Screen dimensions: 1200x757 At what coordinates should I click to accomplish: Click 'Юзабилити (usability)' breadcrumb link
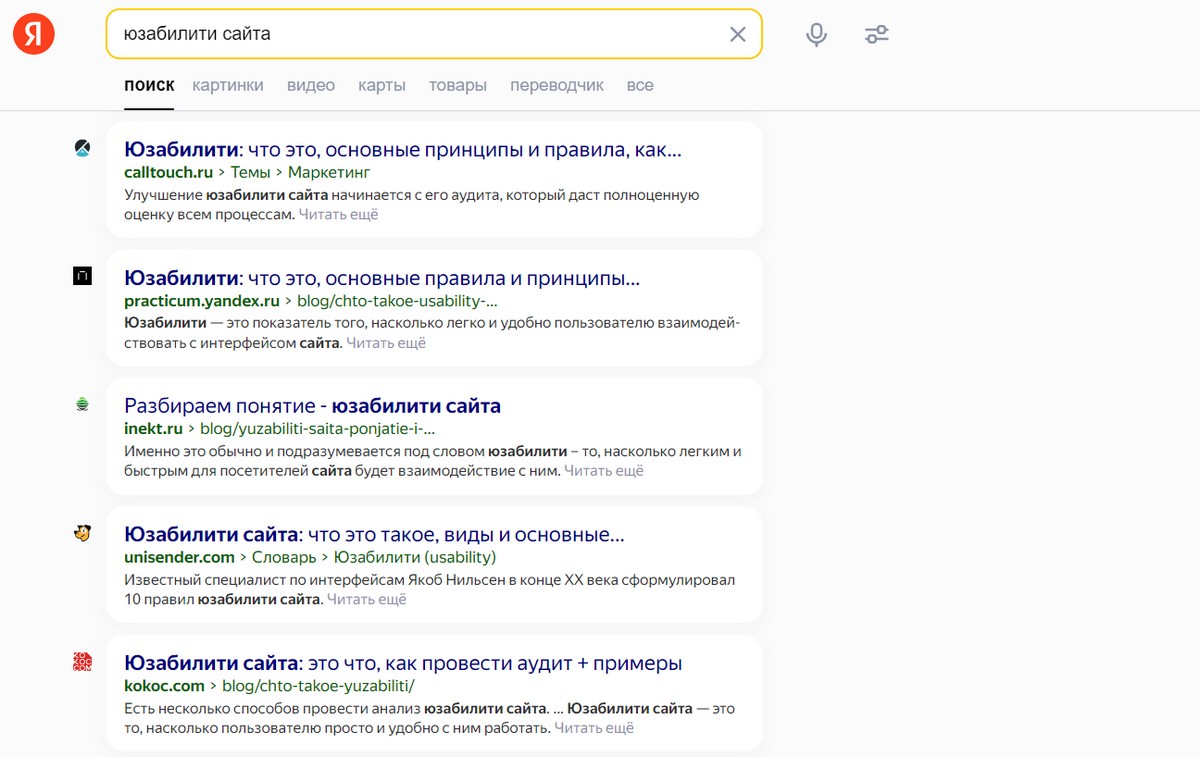[415, 557]
